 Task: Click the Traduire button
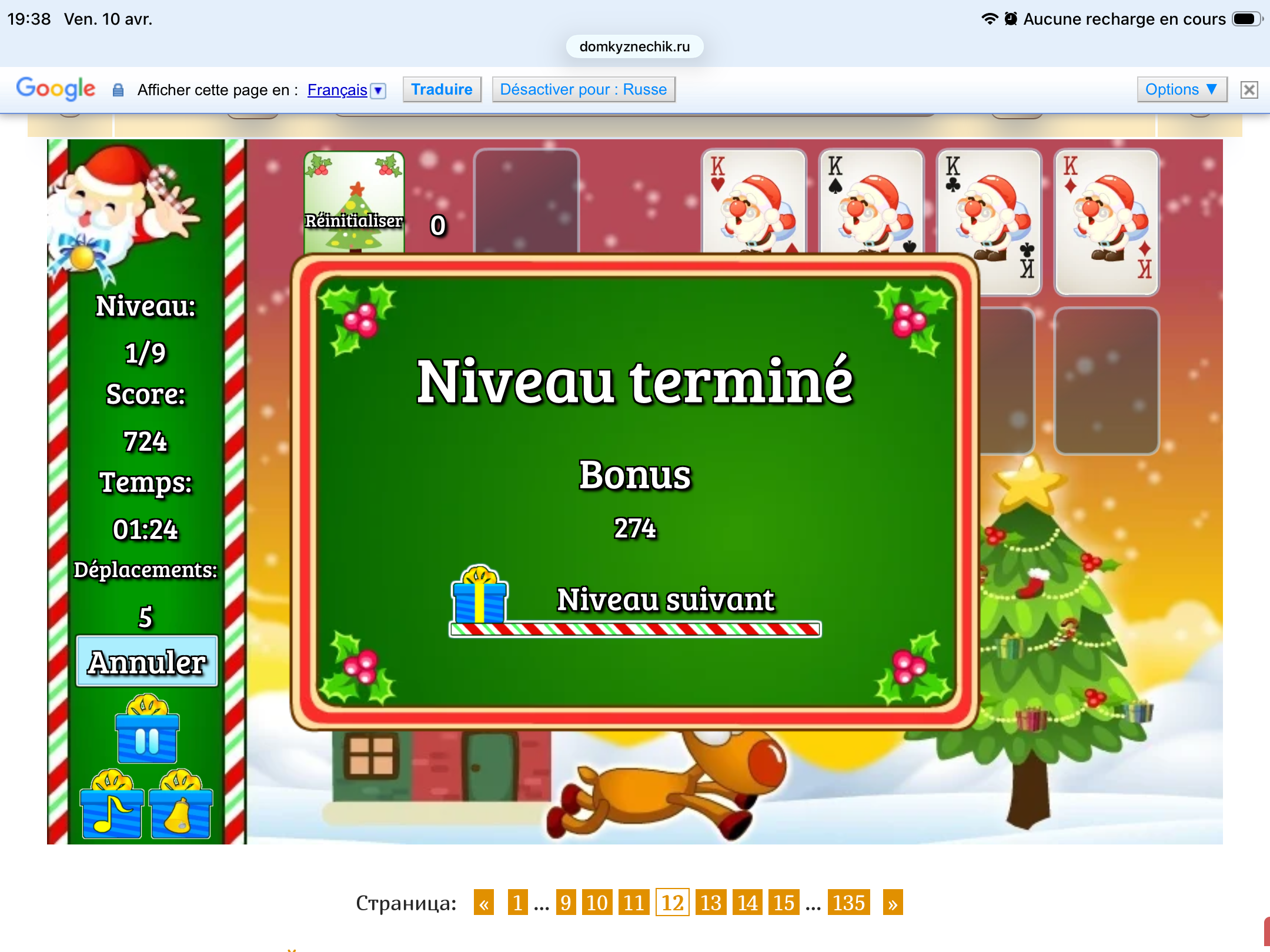[442, 89]
